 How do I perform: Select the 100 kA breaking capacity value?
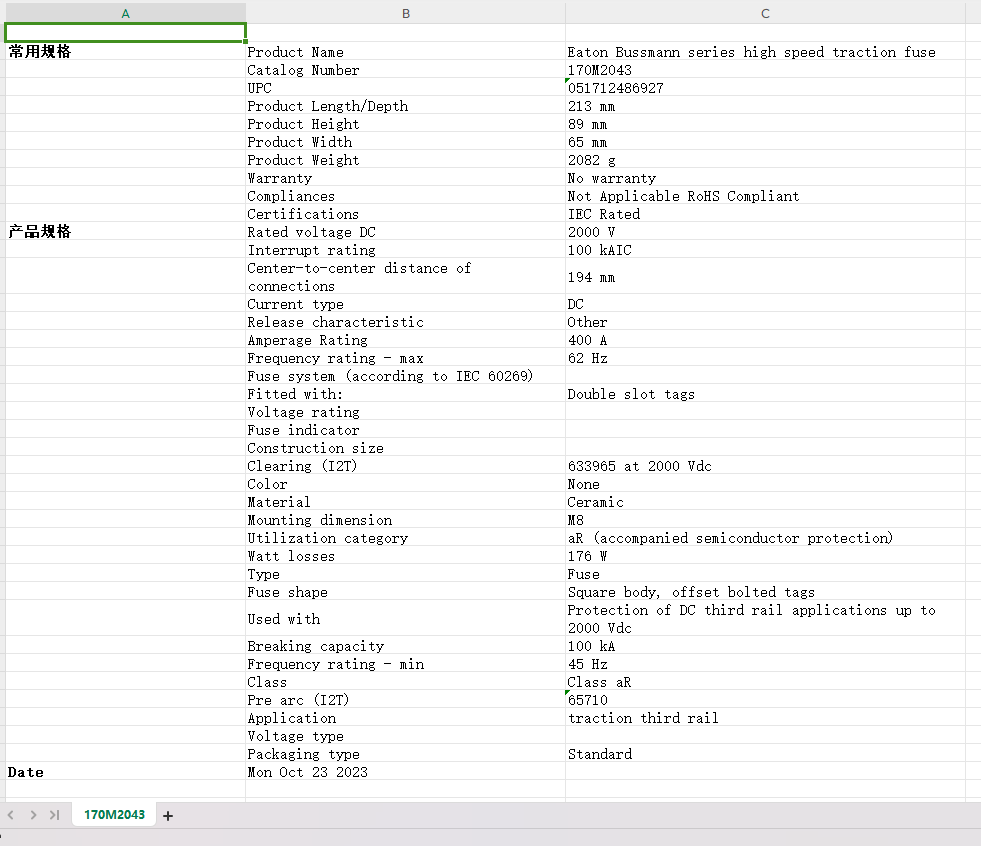pyautogui.click(x=765, y=646)
